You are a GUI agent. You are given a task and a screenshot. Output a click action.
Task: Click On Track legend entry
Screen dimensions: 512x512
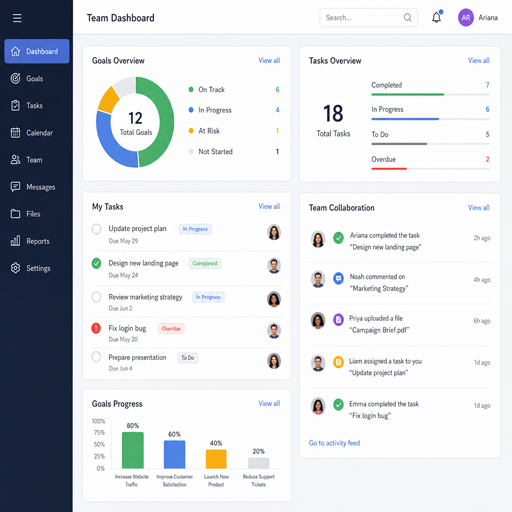234,89
